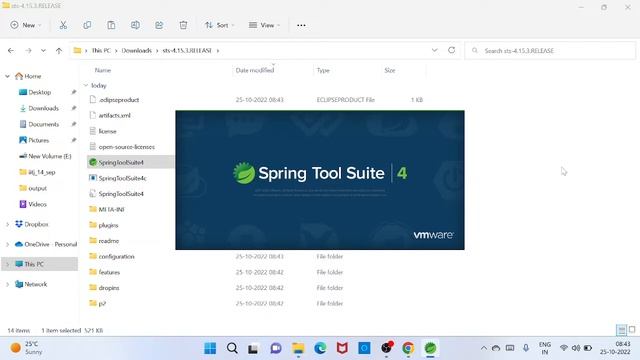The width and height of the screenshot is (640, 360).
Task: Click the Cut scissors icon
Action: [63, 25]
